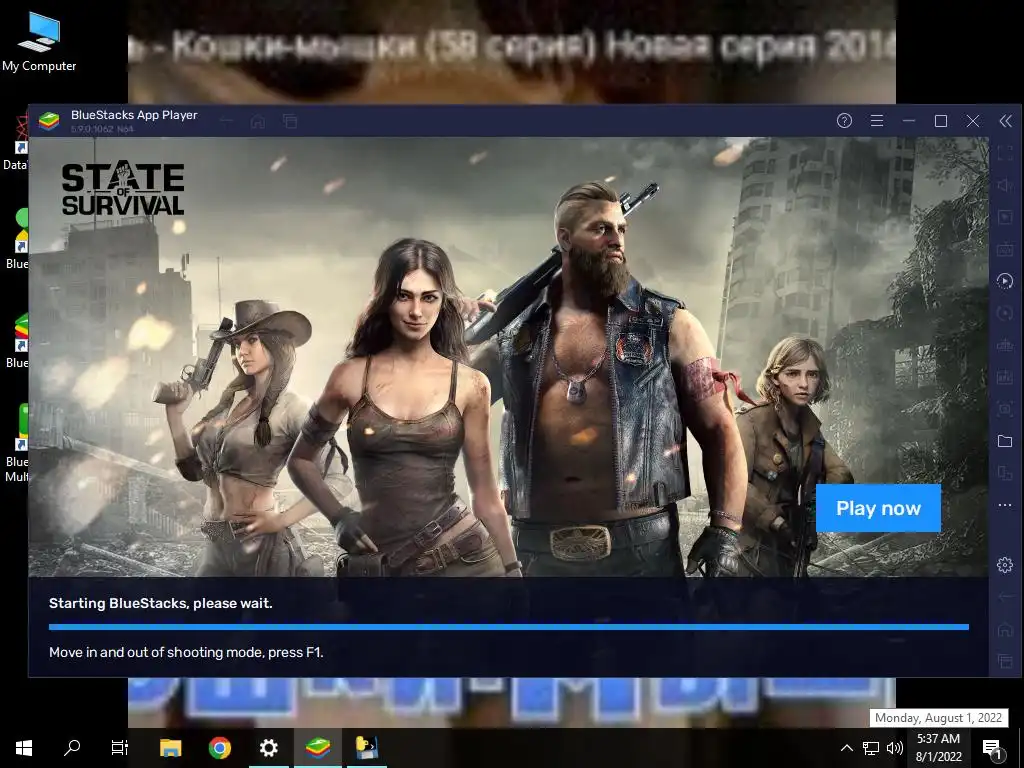Click the macro recorder play-circle sidebar icon
The height and width of the screenshot is (768, 1024).
click(x=1005, y=281)
